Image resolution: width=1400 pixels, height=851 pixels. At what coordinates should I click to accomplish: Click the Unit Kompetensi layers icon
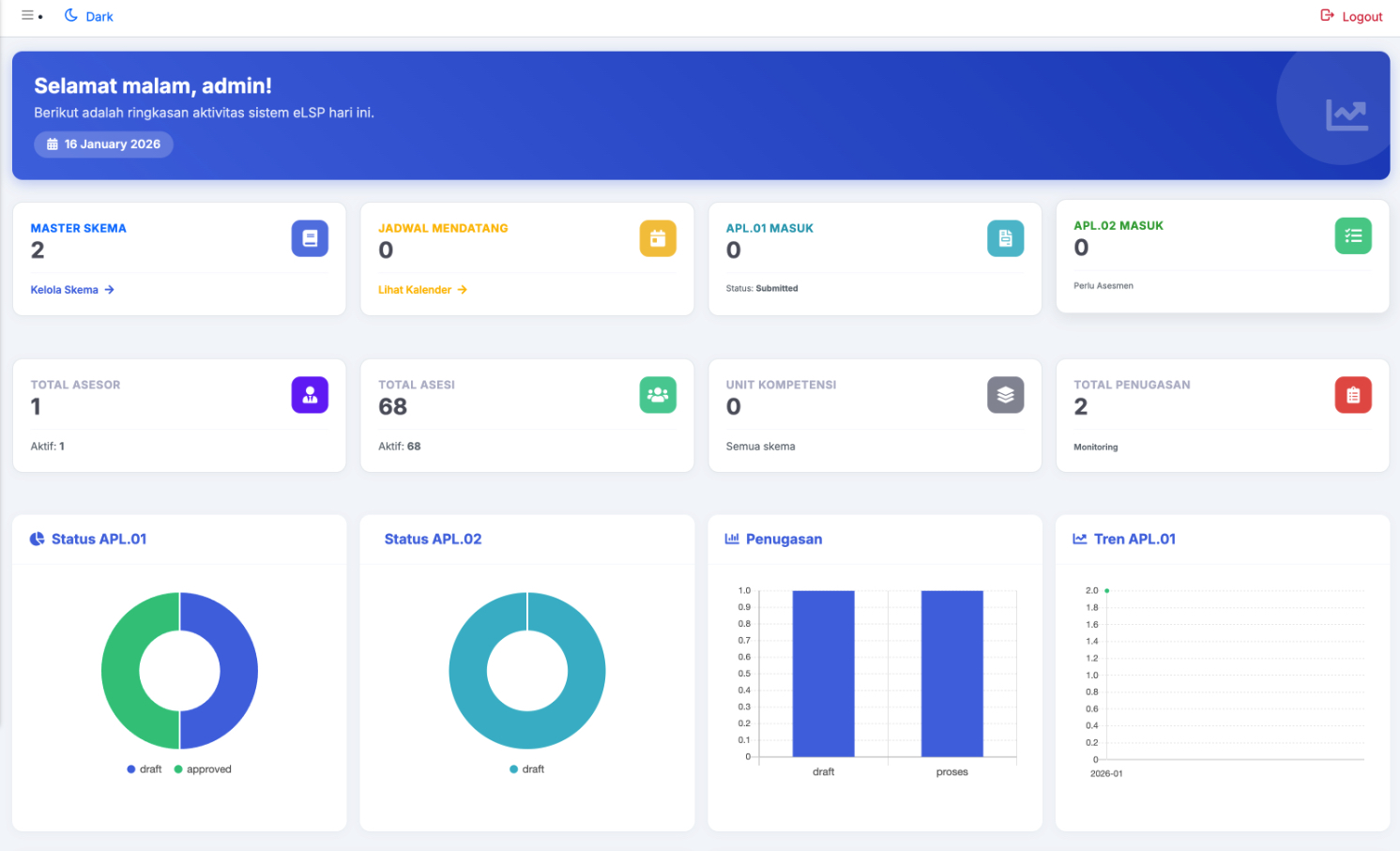[1005, 395]
